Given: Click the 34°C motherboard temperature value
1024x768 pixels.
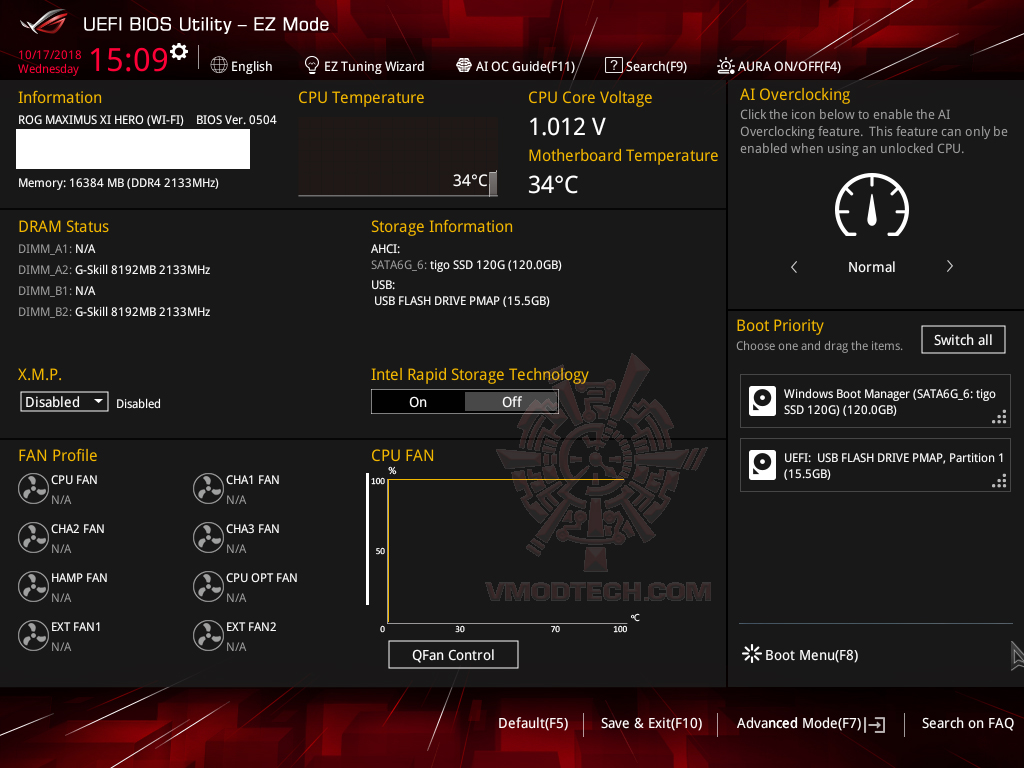Looking at the screenshot, I should 553,184.
